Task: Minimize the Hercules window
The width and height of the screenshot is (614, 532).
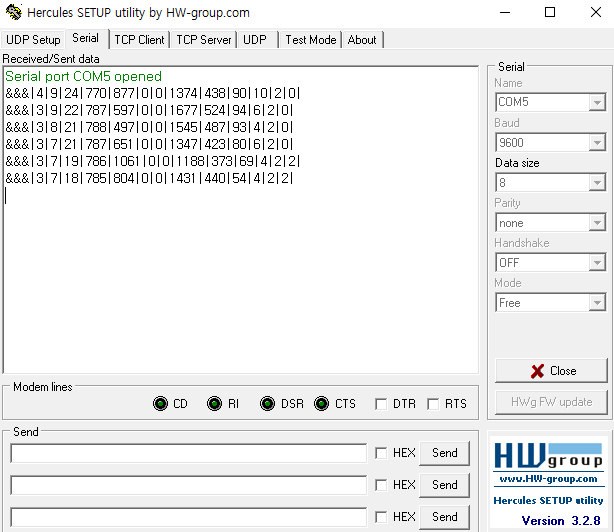Action: pos(505,13)
